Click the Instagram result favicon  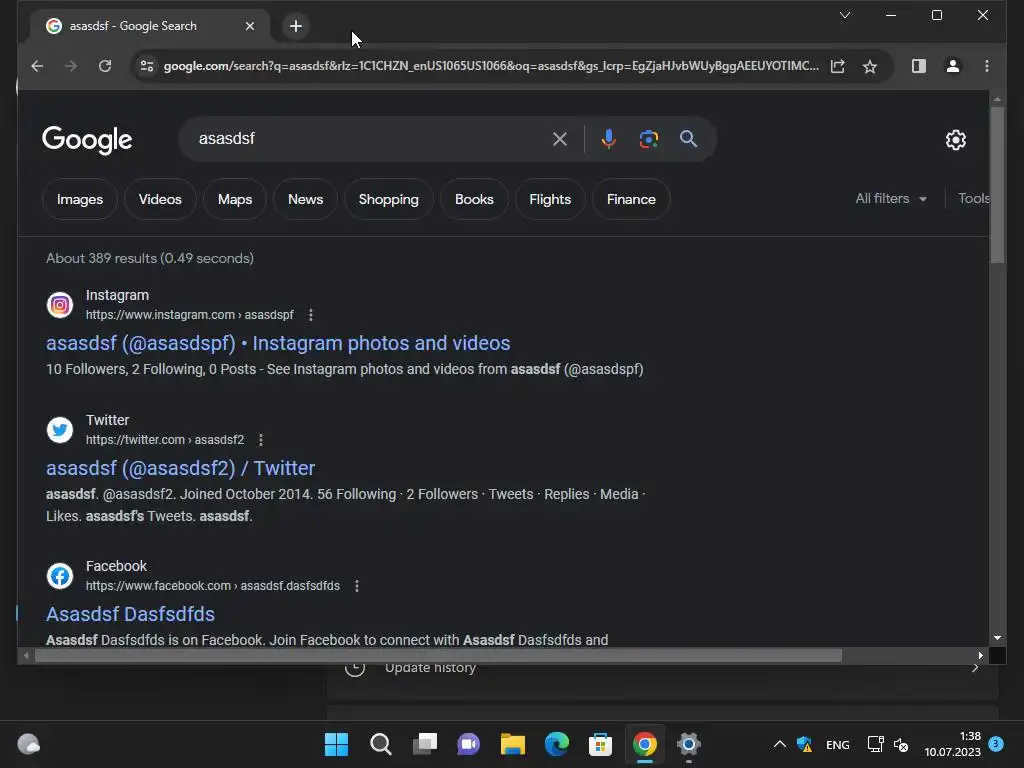click(x=59, y=305)
